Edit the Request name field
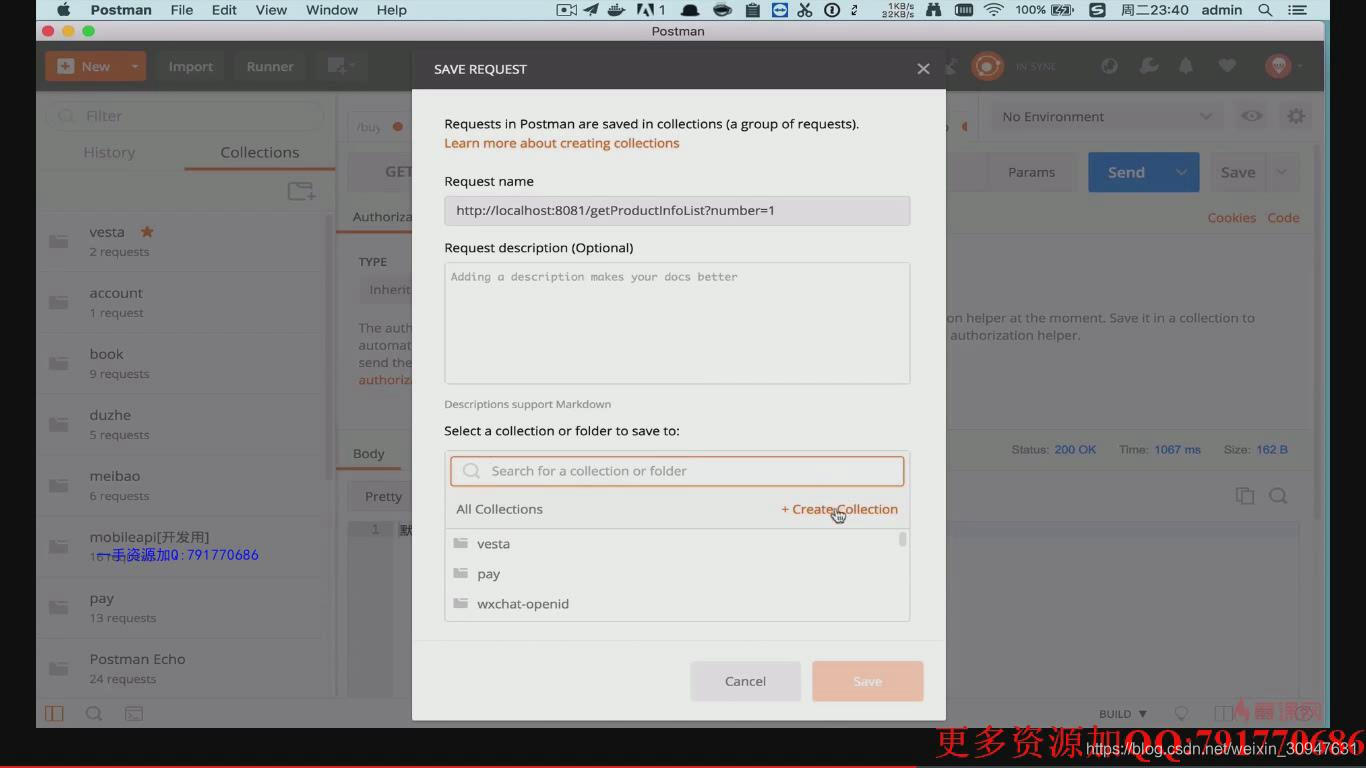Image resolution: width=1366 pixels, height=768 pixels. 677,210
